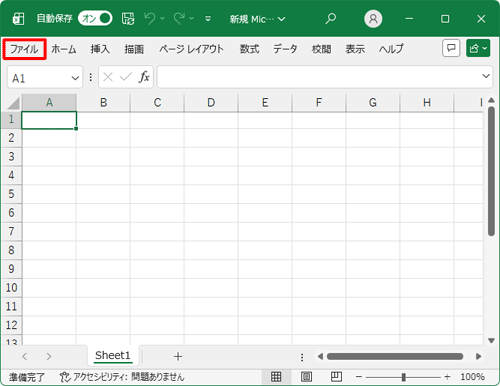Select column G header
The image size is (500, 386).
373,103
